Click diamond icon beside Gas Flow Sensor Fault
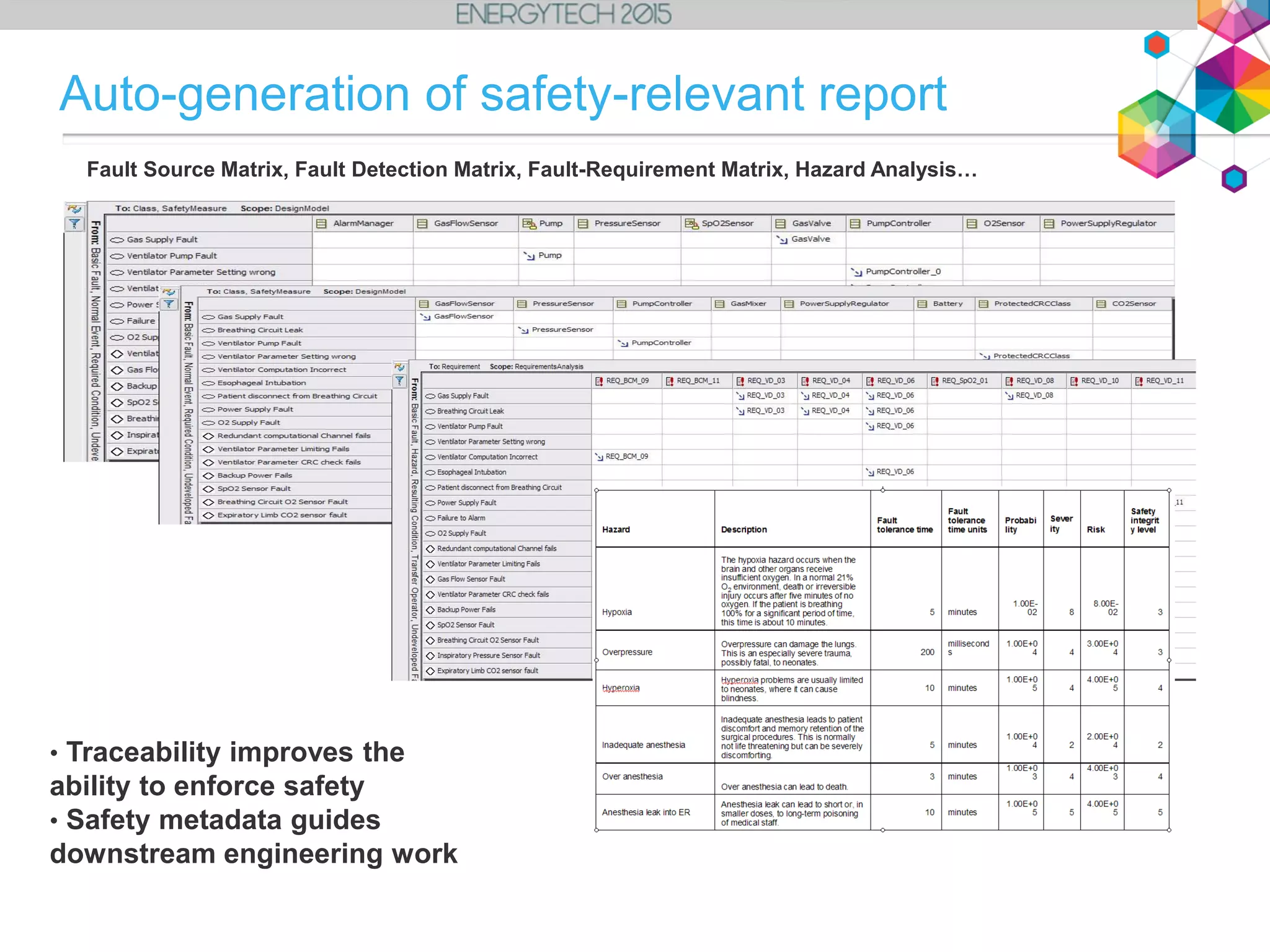The height and width of the screenshot is (952, 1270). [x=430, y=580]
